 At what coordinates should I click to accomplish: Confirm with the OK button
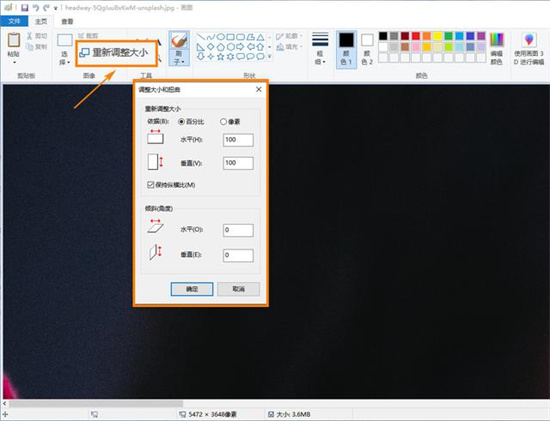coord(192,289)
